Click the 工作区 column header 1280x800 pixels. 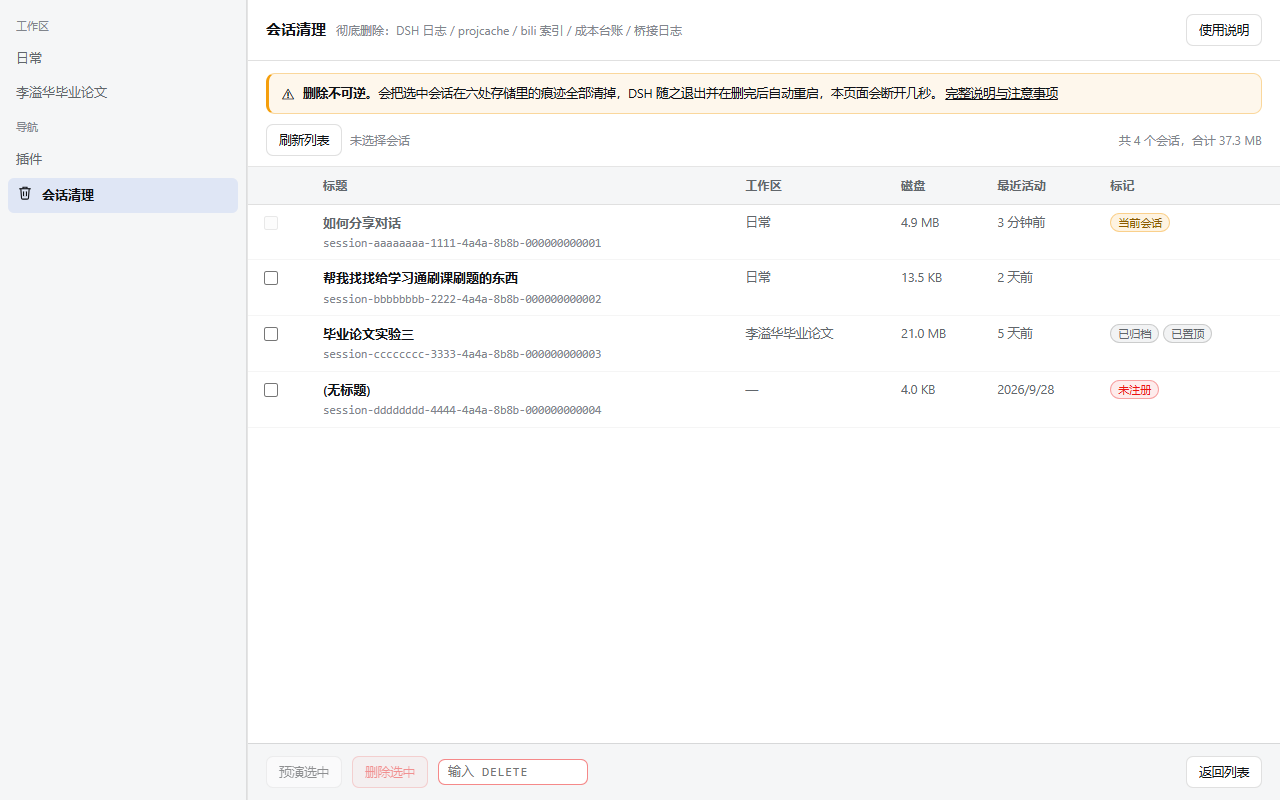click(763, 186)
